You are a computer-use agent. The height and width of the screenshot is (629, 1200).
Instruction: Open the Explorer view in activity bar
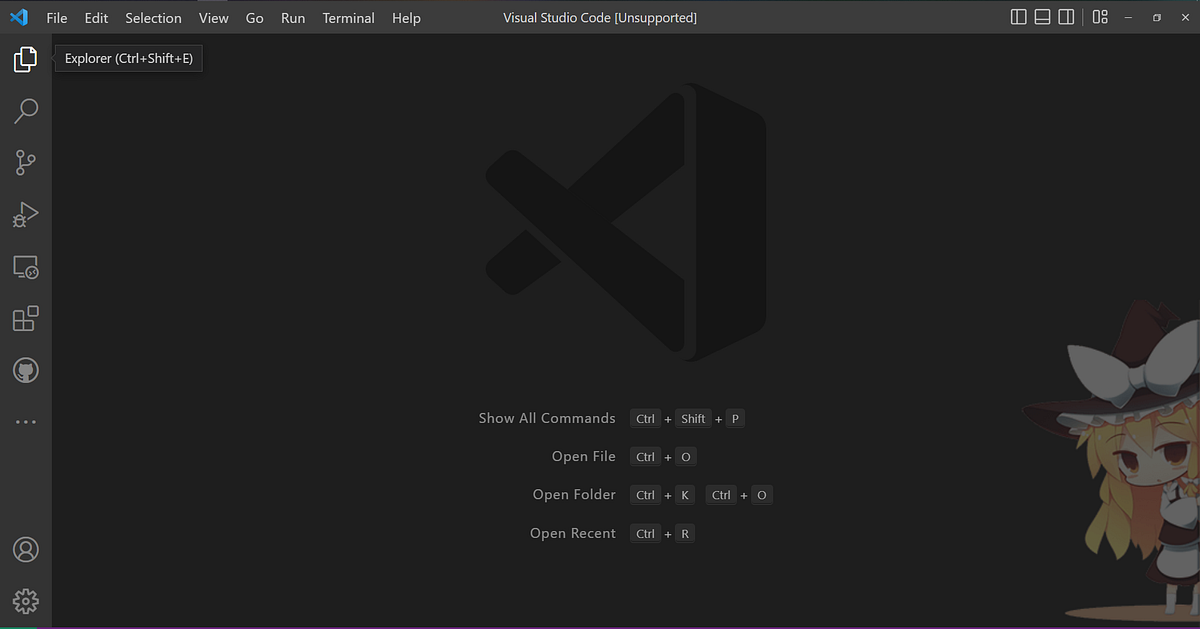click(x=25, y=59)
